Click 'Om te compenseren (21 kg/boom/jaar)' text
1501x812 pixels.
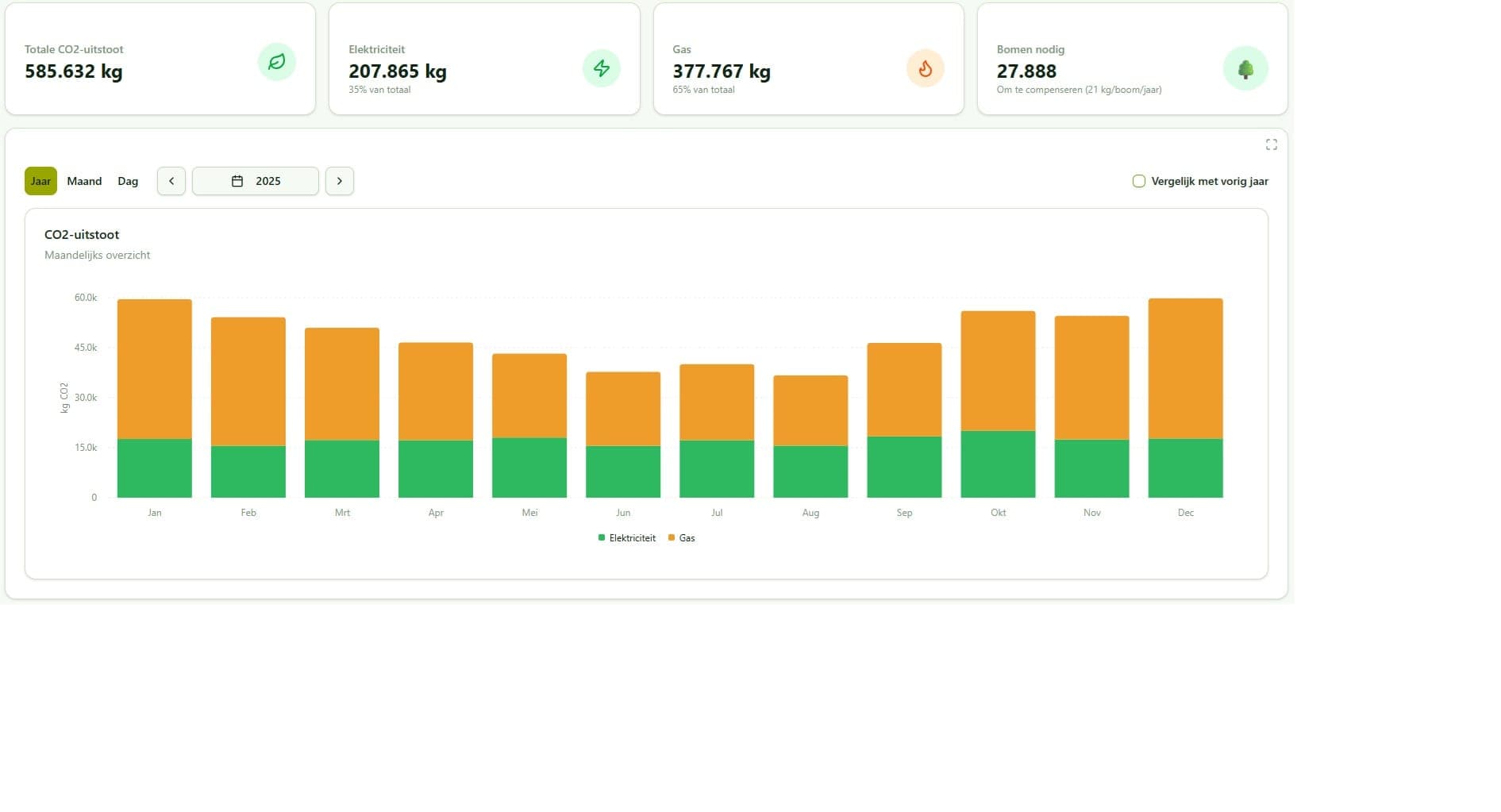point(1079,90)
